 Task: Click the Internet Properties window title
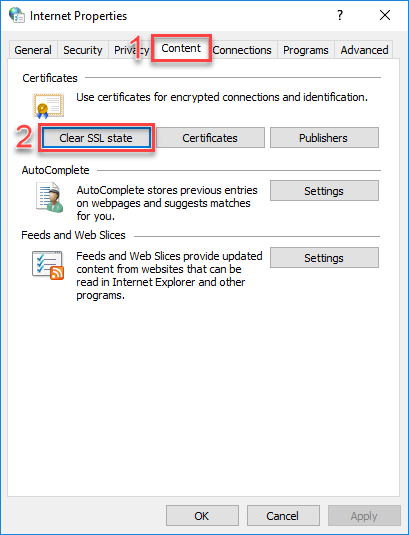78,16
